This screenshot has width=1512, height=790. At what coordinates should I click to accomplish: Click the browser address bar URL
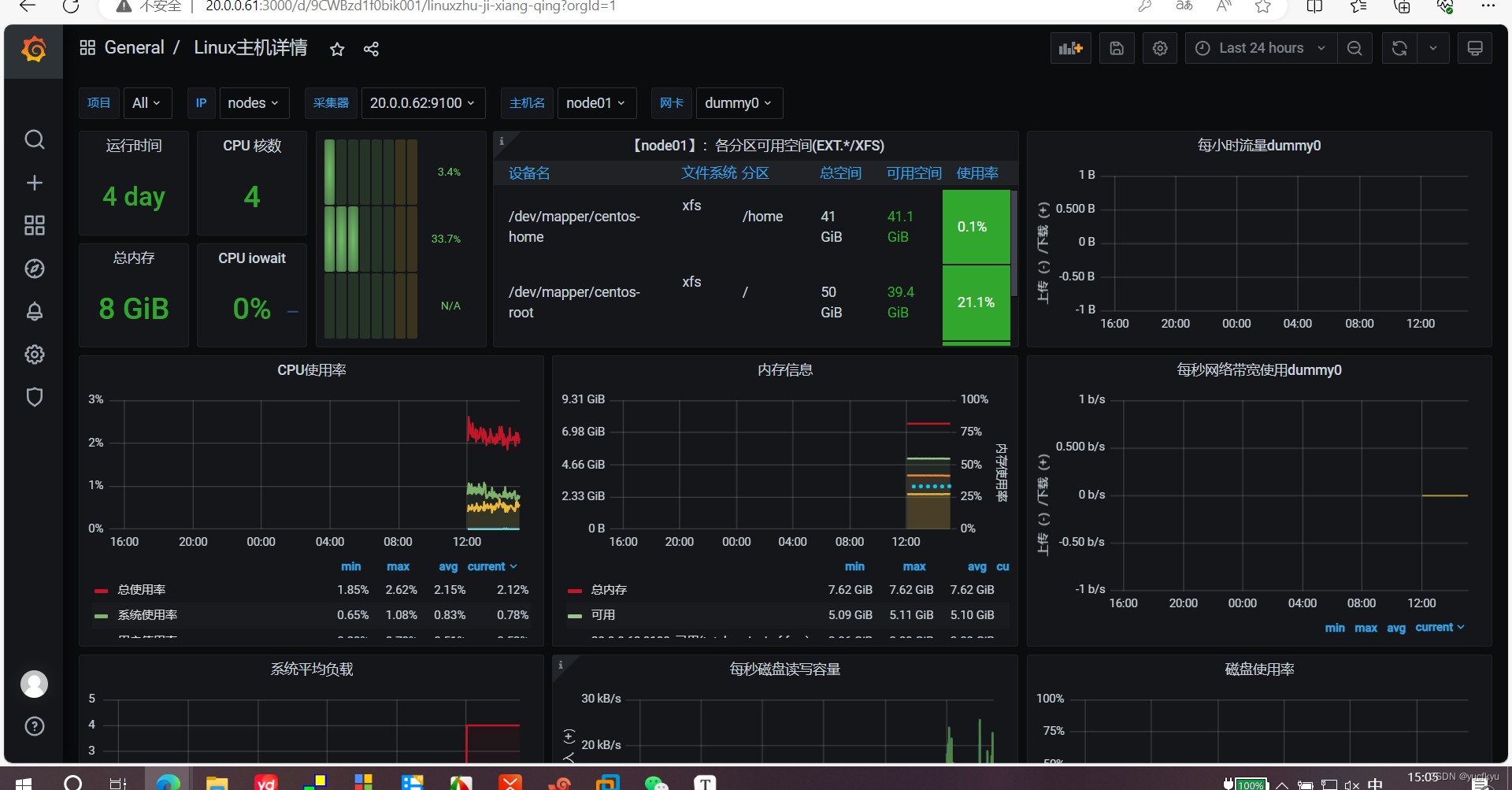(410, 6)
